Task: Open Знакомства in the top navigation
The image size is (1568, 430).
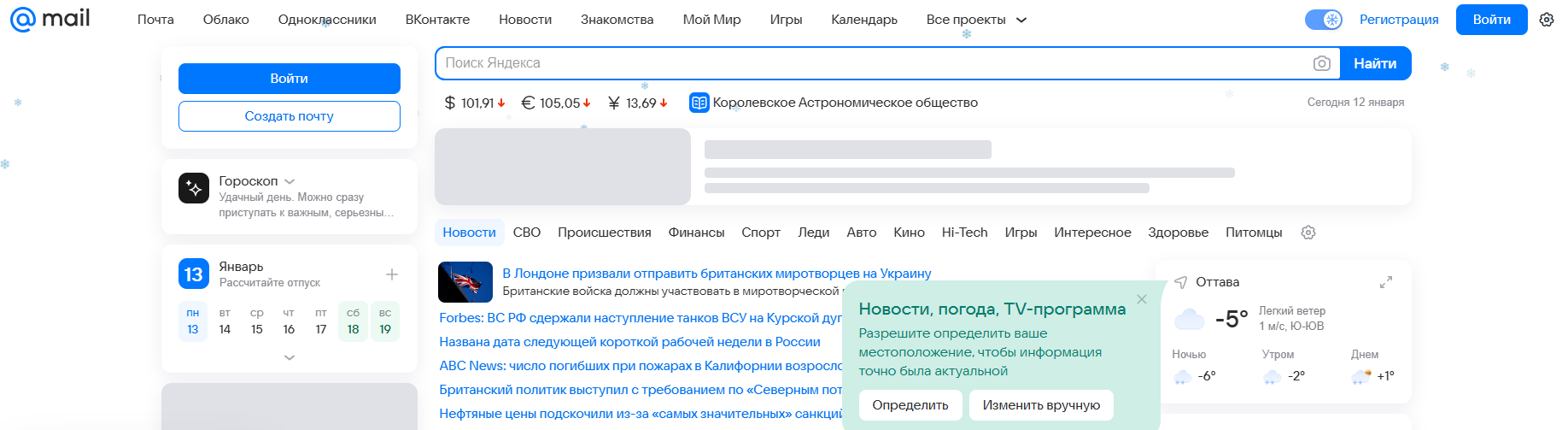Action: [x=617, y=20]
